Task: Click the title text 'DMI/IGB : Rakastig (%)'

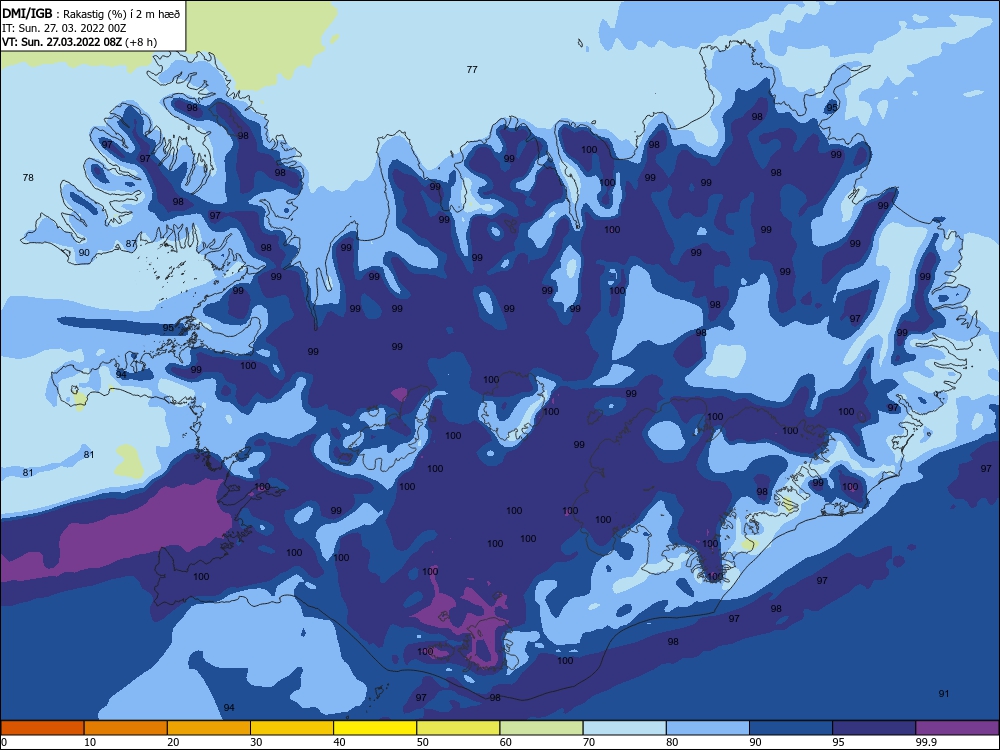Action: coord(66,14)
